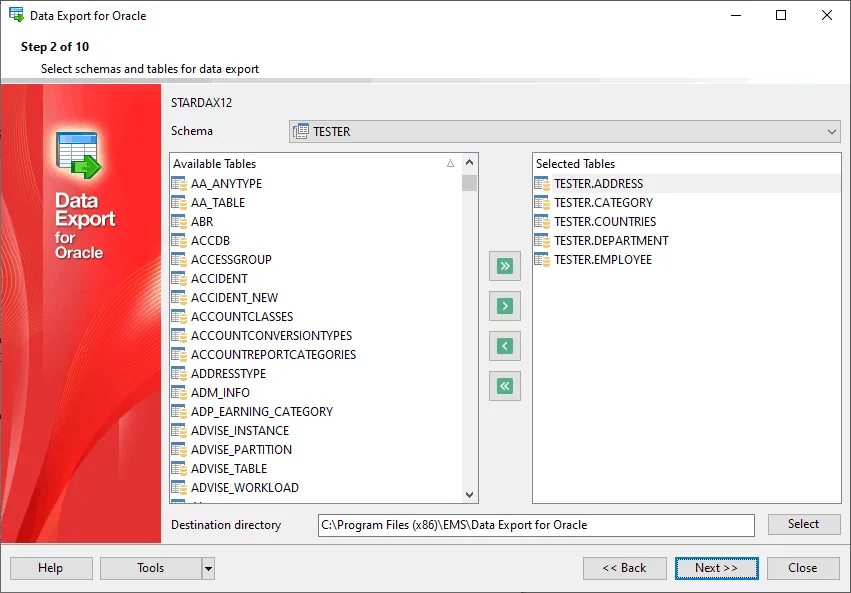Screen dimensions: 851x593
Task: Select TESTER.ADDRESS in the Selected Tables list
Action: tap(598, 184)
